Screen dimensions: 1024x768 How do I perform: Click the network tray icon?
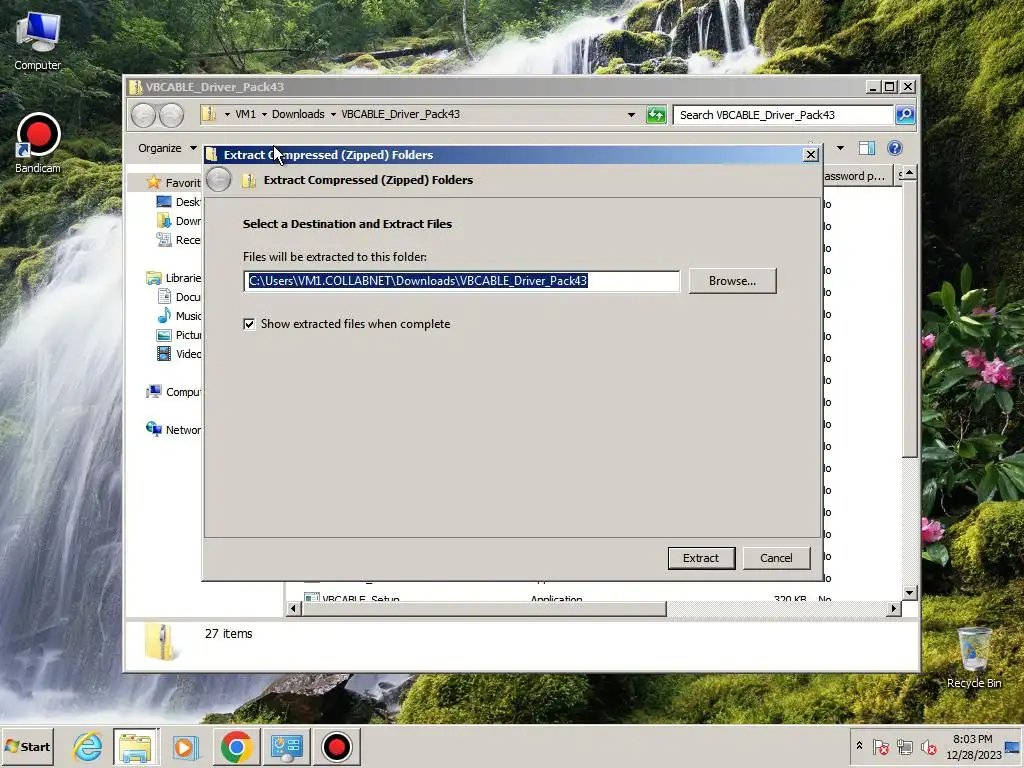[x=904, y=746]
